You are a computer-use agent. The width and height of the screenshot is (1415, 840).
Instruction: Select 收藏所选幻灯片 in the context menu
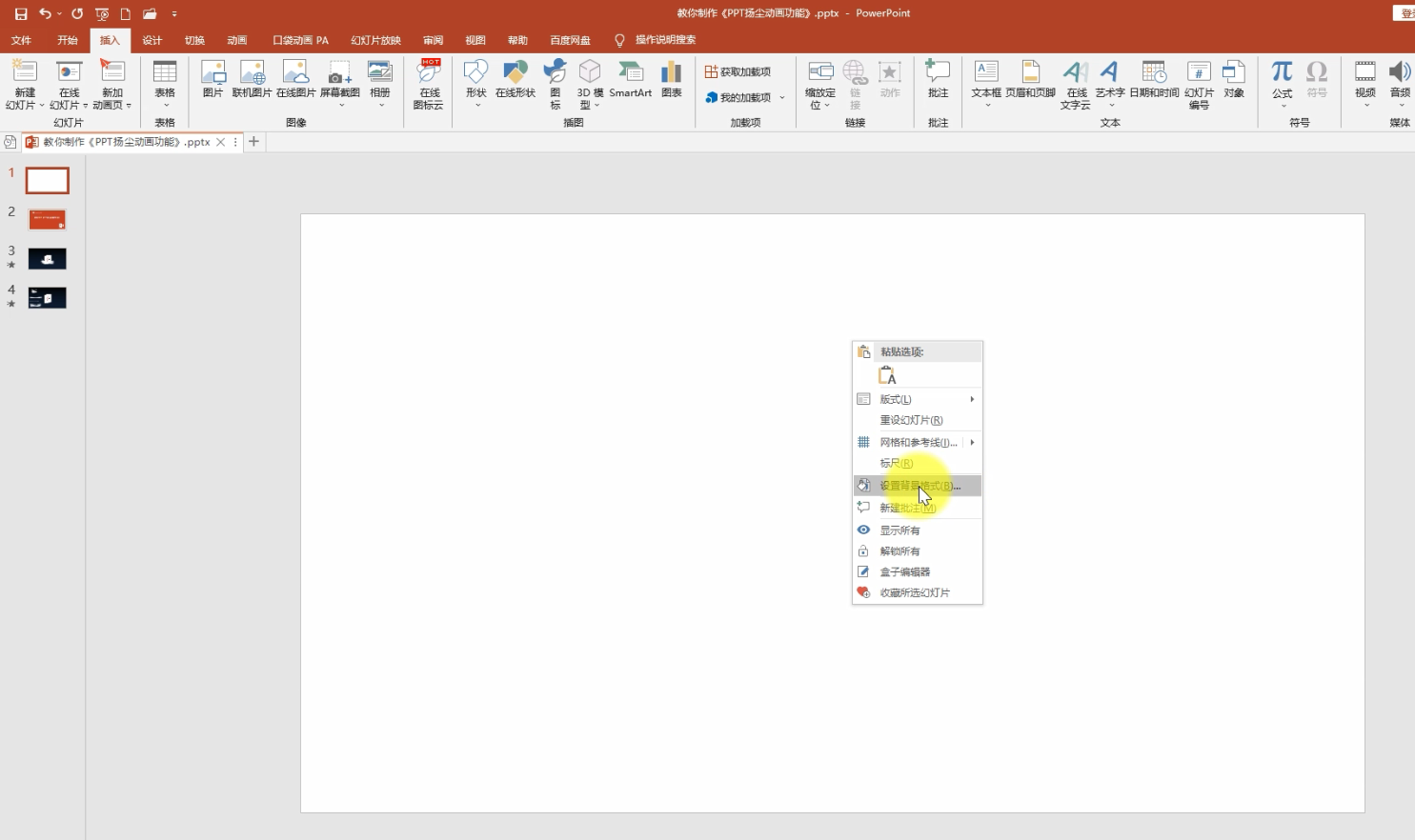918,592
